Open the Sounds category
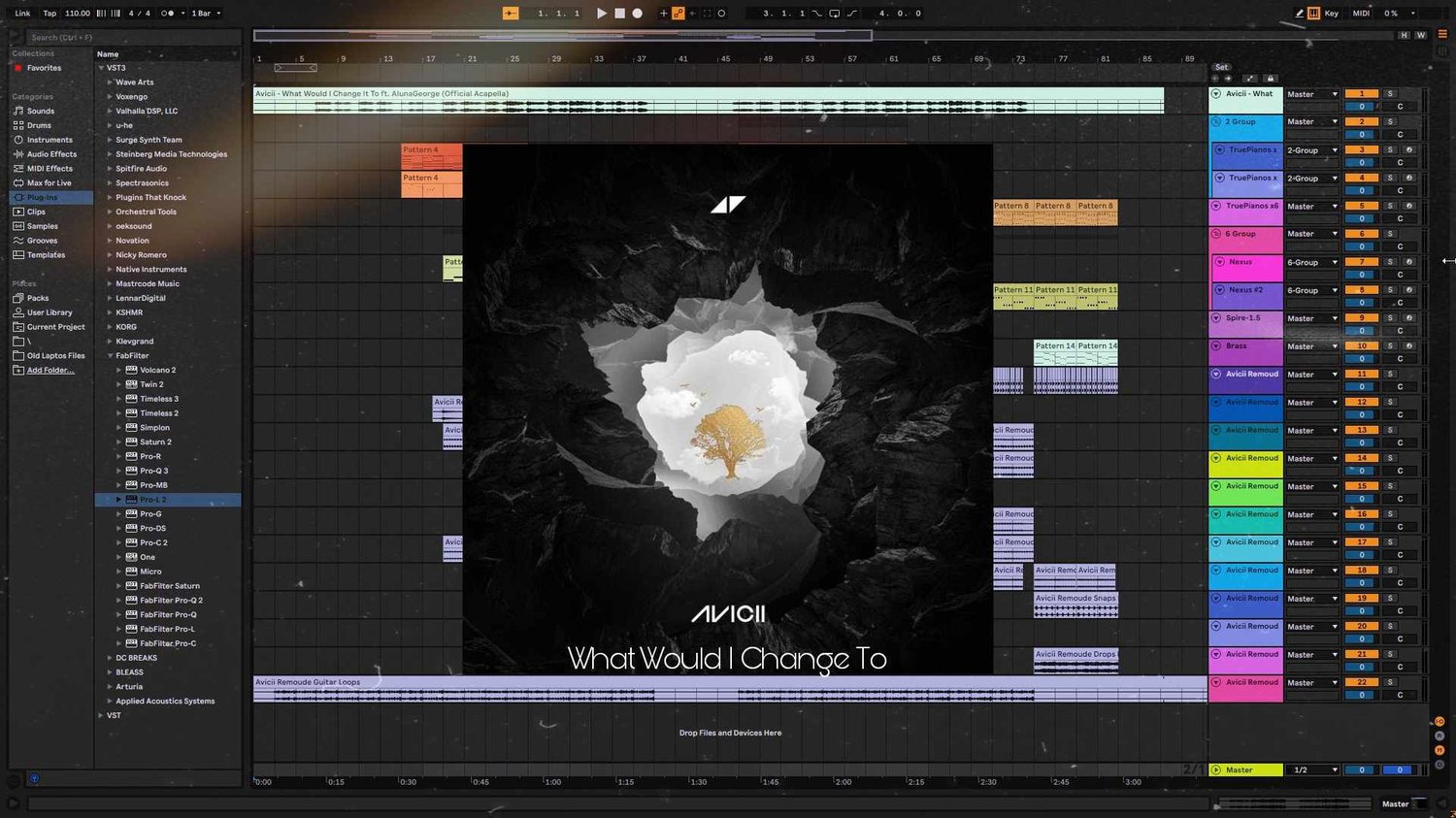 click(41, 112)
